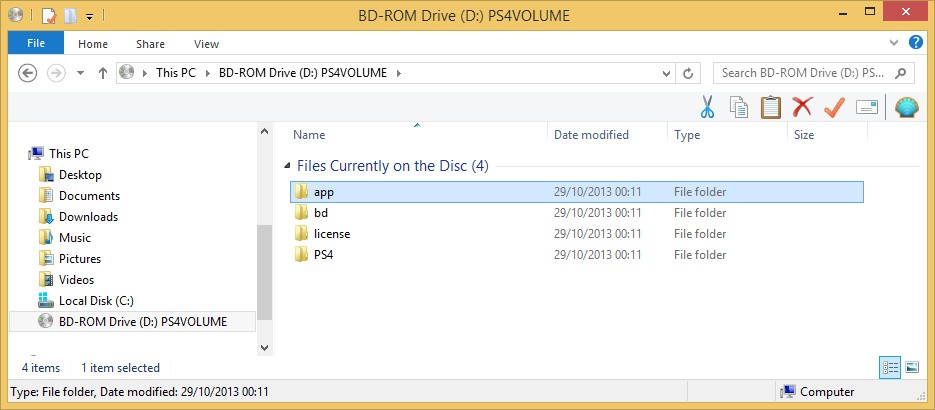The height and width of the screenshot is (410, 935).
Task: Open the address bar history dropdown
Action: tap(666, 73)
